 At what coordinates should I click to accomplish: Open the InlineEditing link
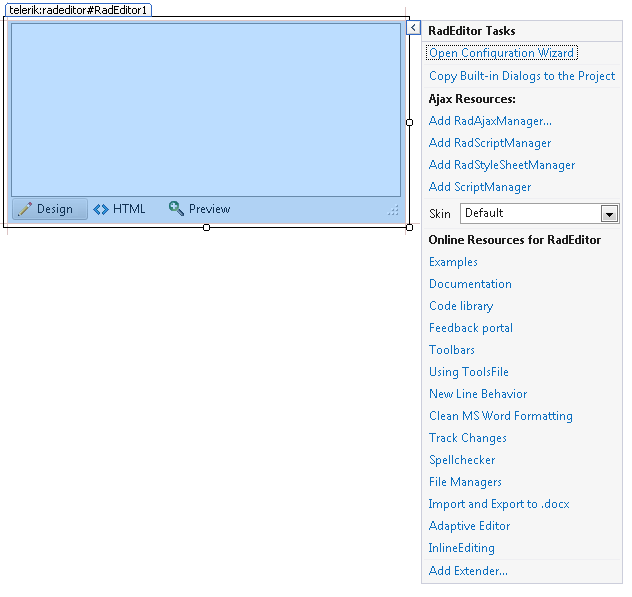462,548
